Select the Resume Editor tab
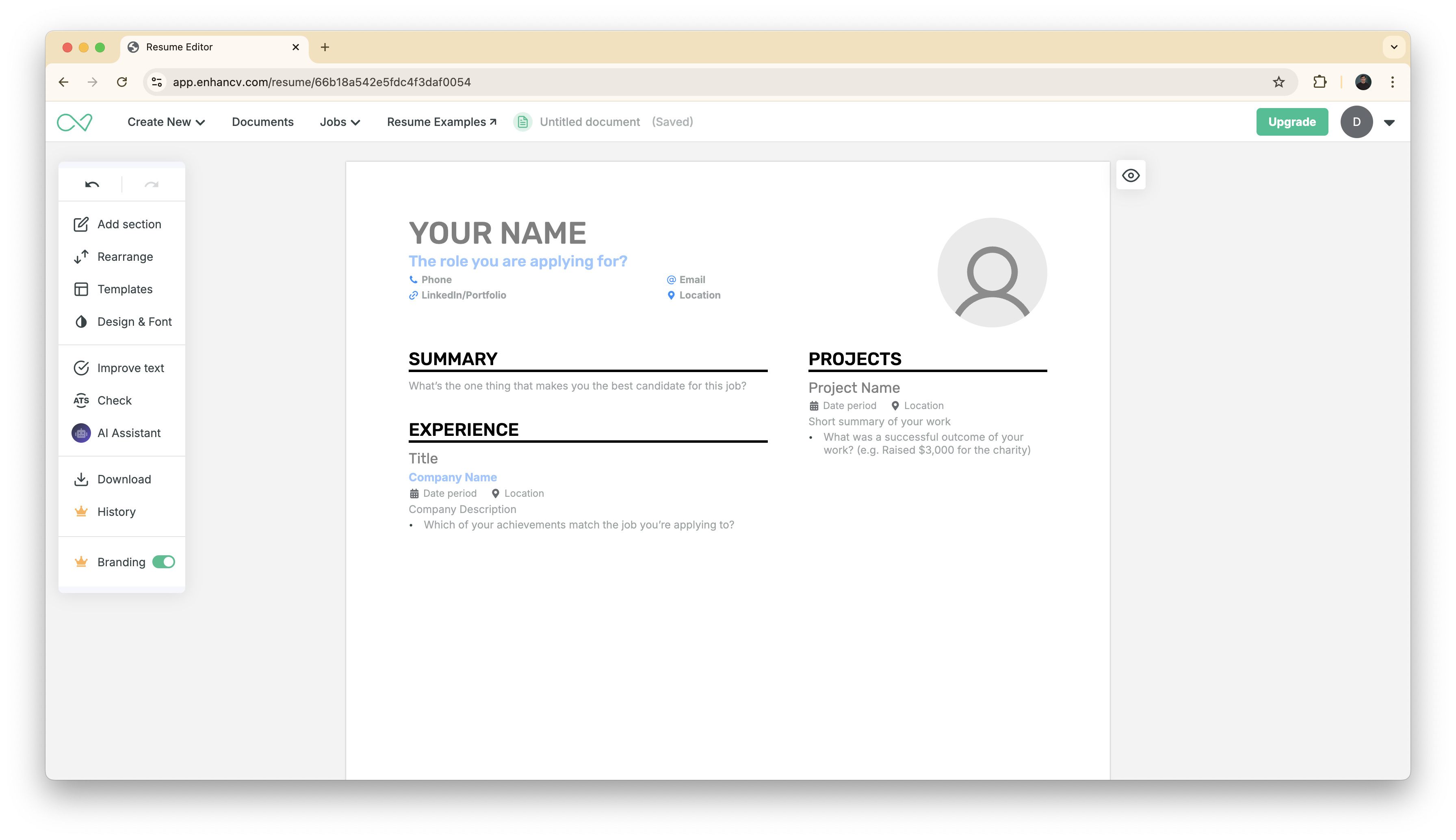The height and width of the screenshot is (840, 1456). coord(214,47)
